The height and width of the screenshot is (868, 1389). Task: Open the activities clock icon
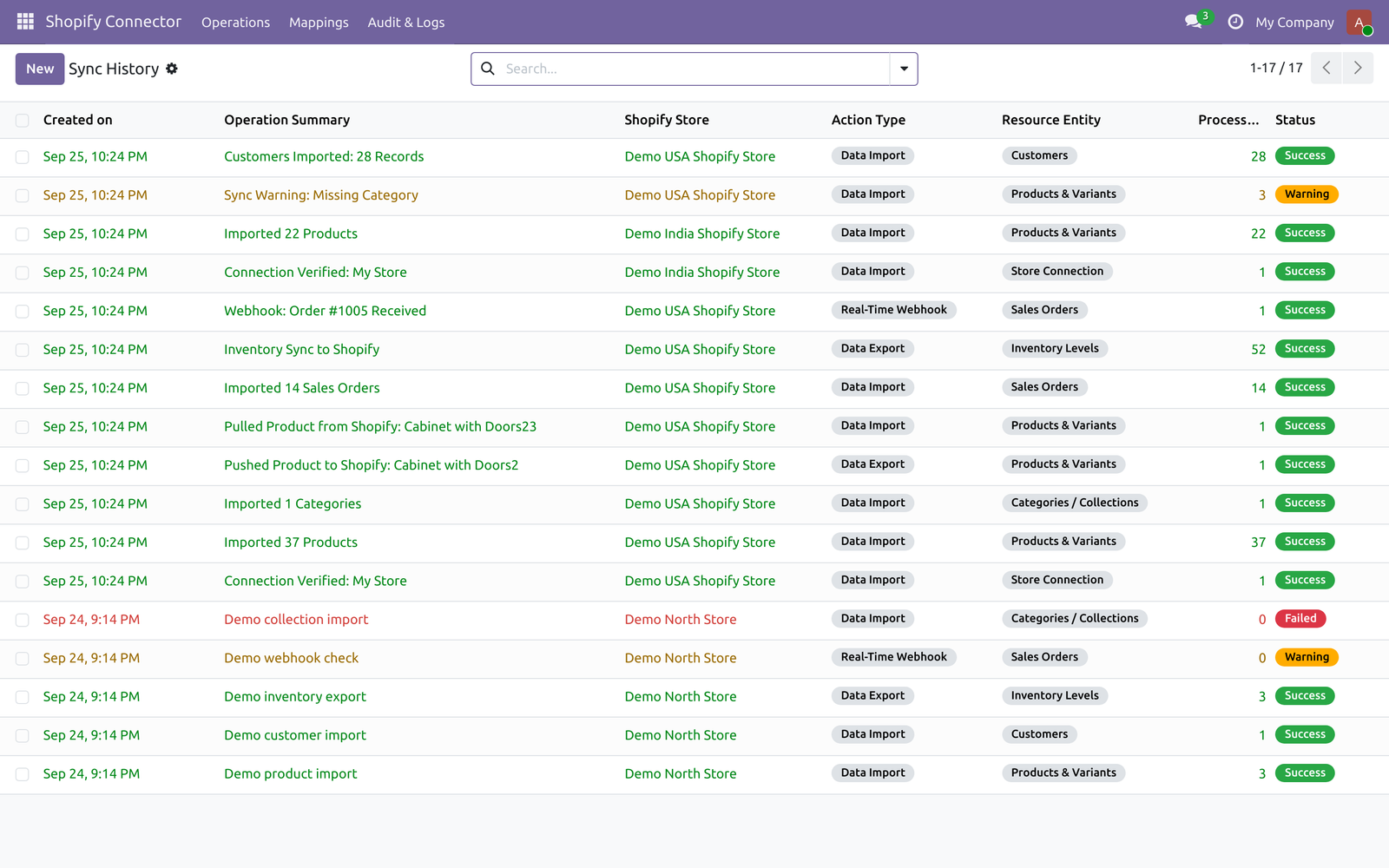[1235, 22]
